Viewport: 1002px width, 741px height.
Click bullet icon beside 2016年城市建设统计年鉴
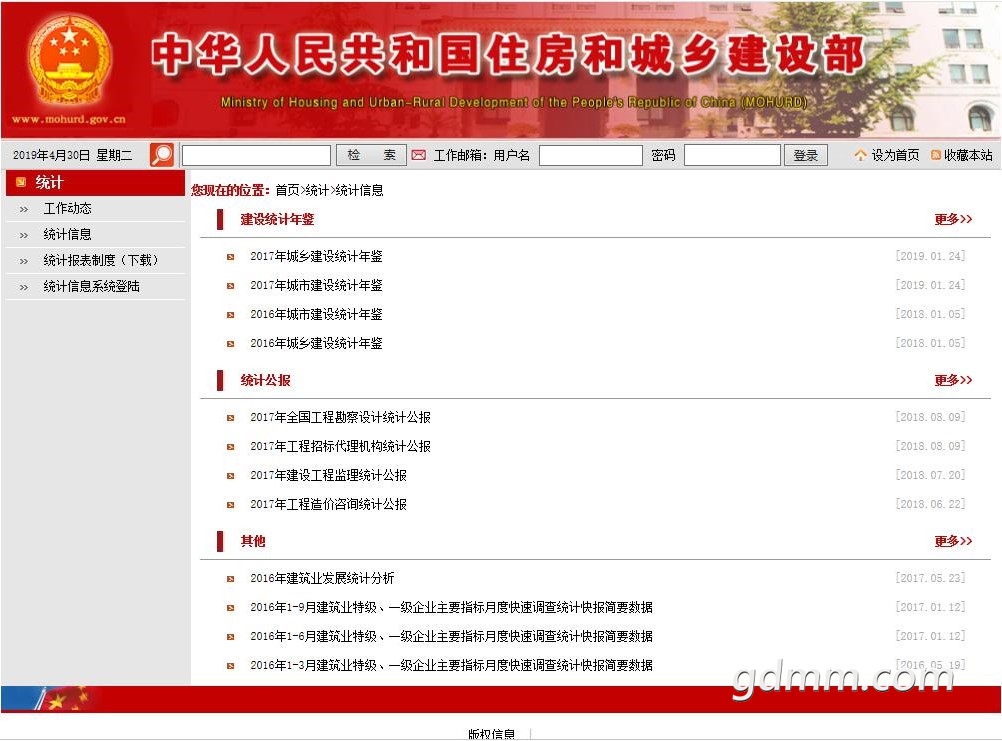(231, 315)
